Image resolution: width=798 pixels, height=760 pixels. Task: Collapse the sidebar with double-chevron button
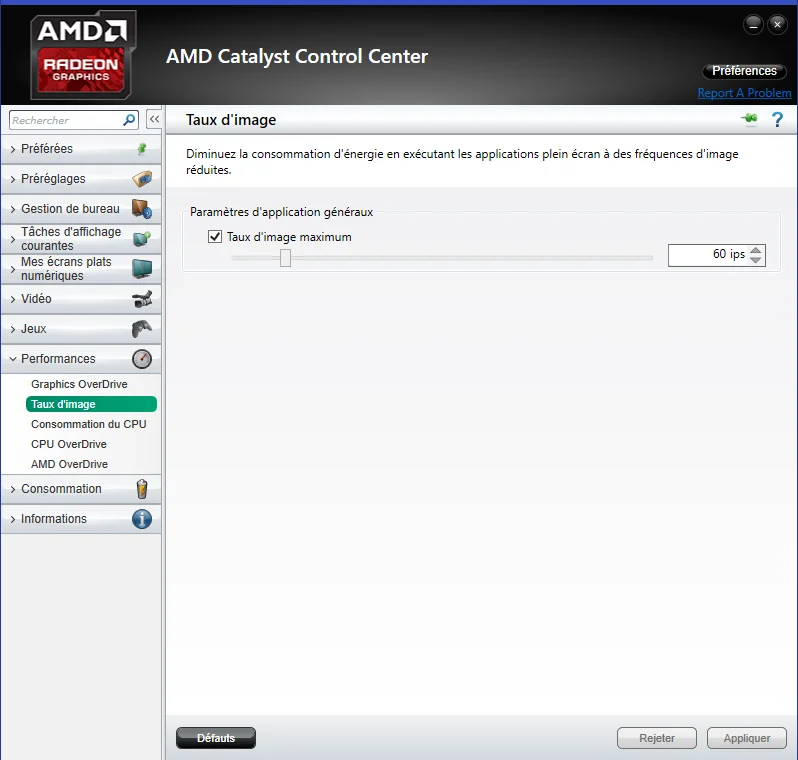(154, 119)
